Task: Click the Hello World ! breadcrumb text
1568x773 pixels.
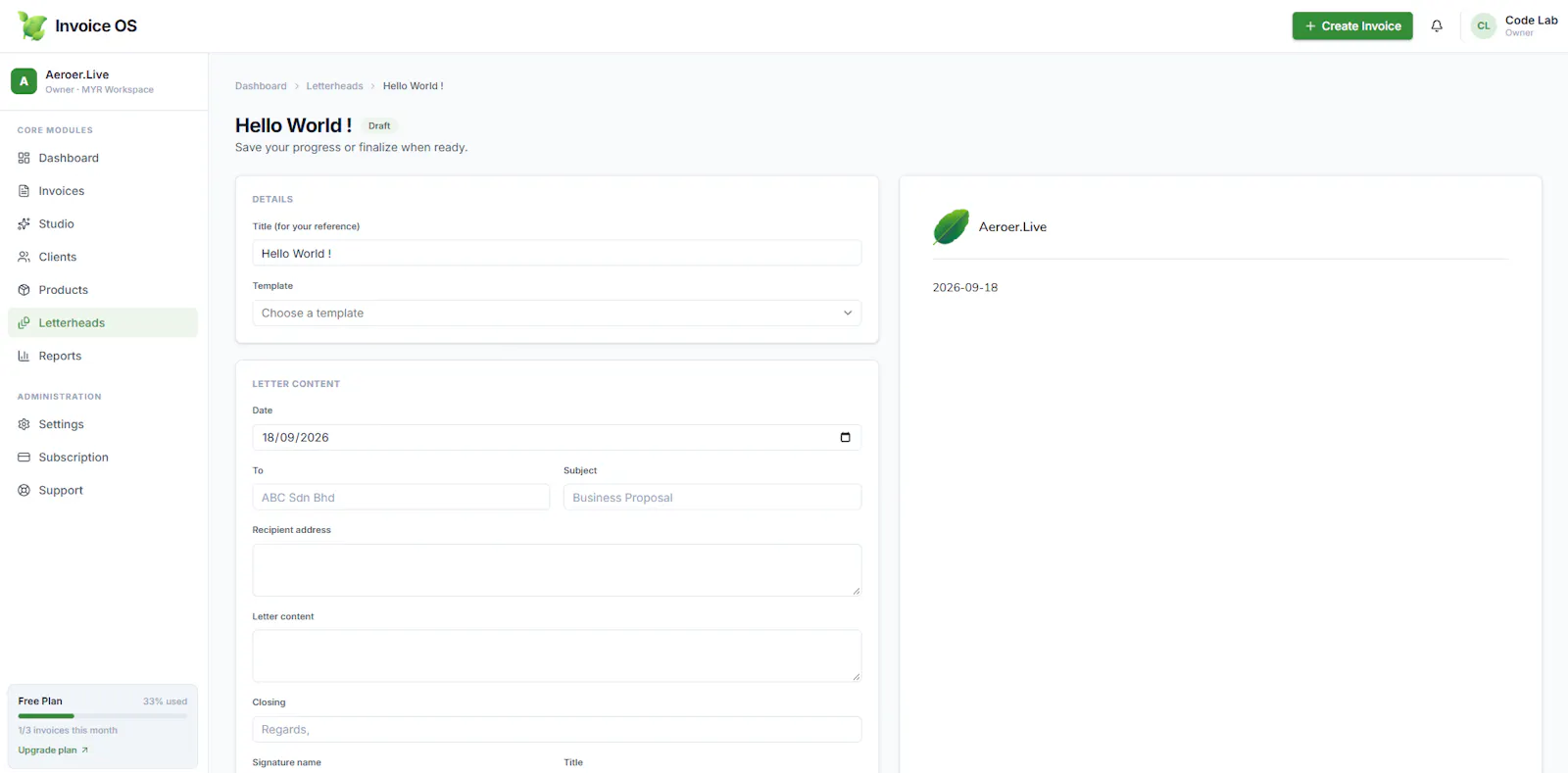Action: (413, 86)
